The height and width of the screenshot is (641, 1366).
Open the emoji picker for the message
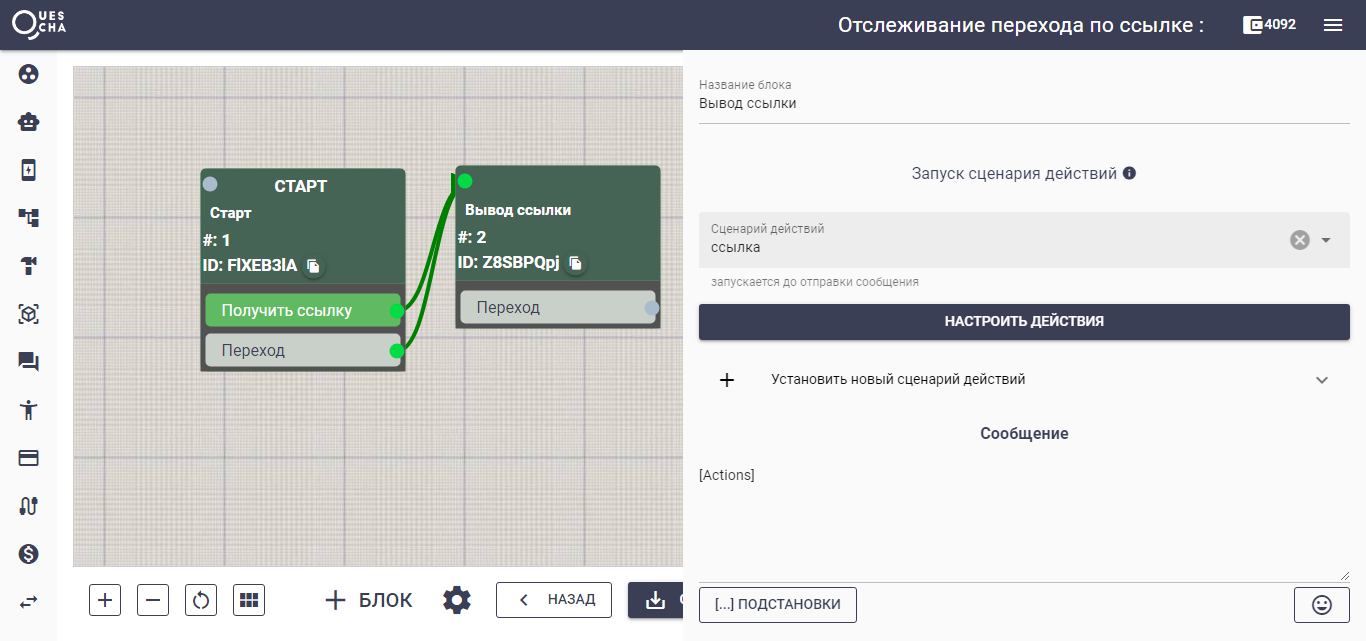pyautogui.click(x=1321, y=604)
